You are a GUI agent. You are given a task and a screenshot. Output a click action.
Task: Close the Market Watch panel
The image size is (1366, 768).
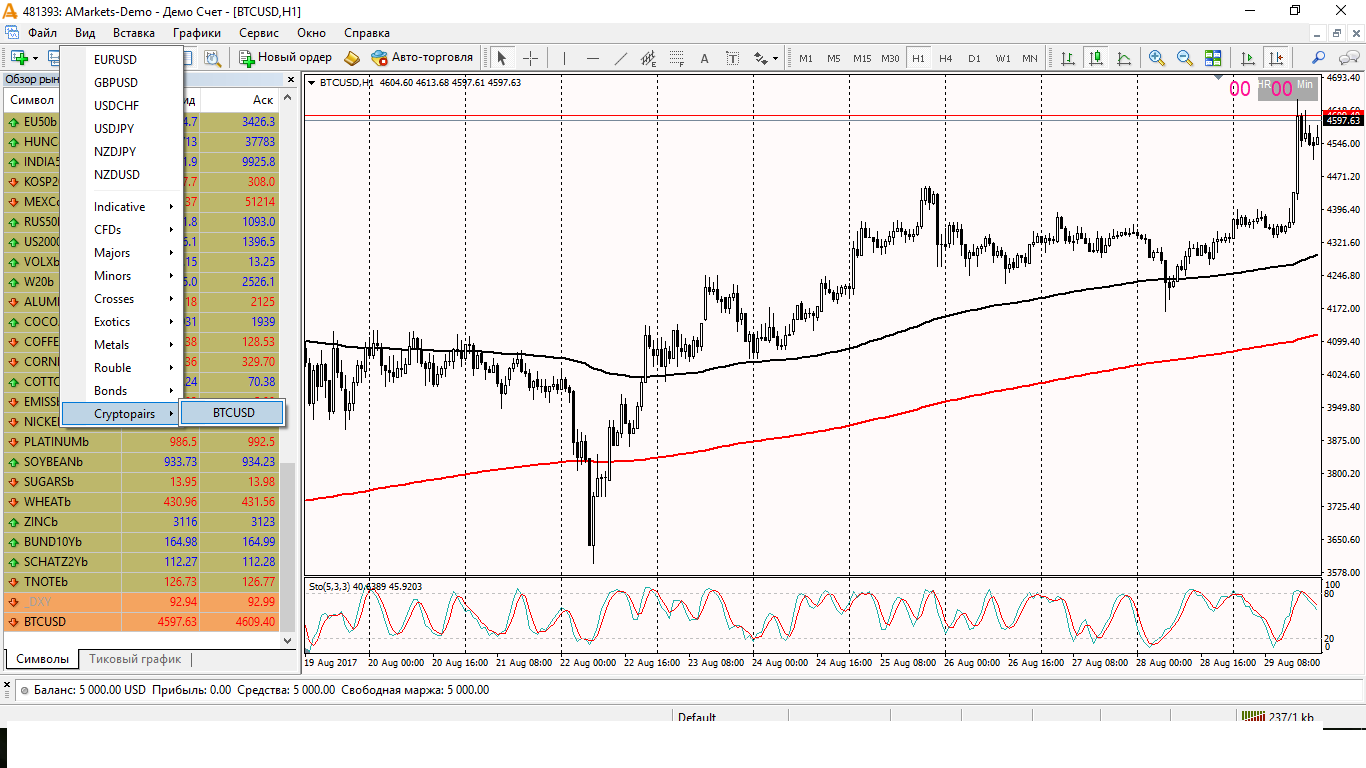291,79
